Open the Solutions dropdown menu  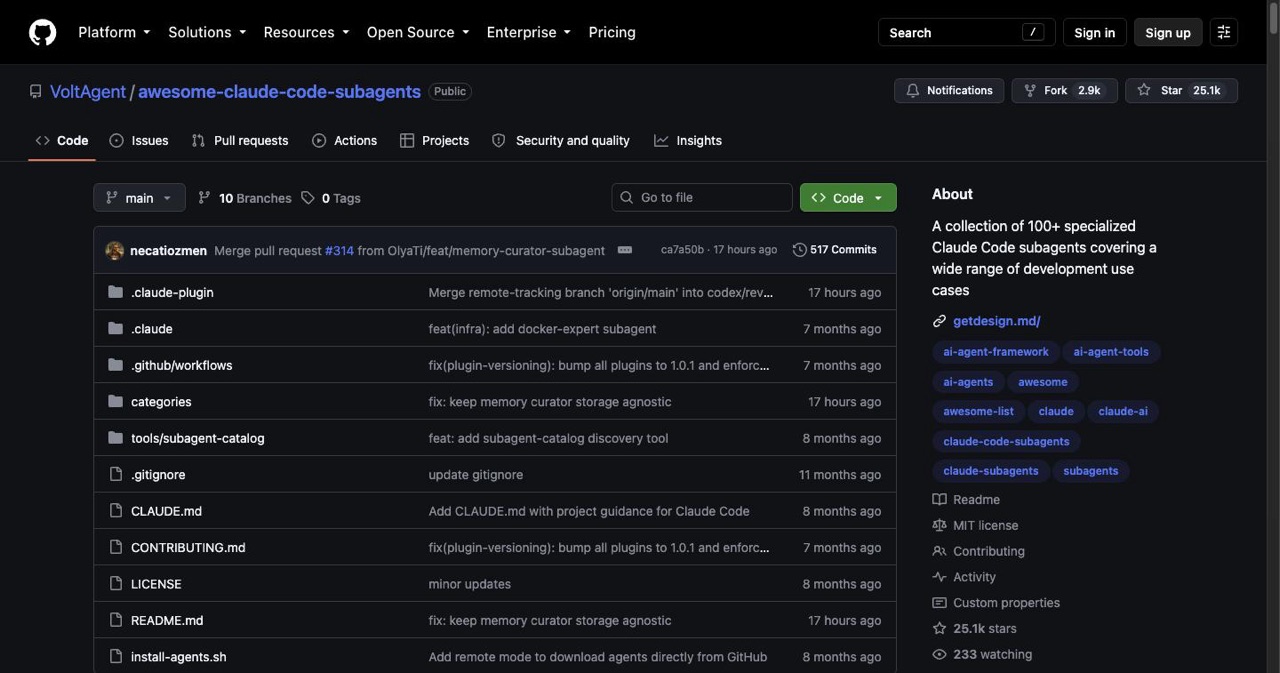tap(207, 32)
